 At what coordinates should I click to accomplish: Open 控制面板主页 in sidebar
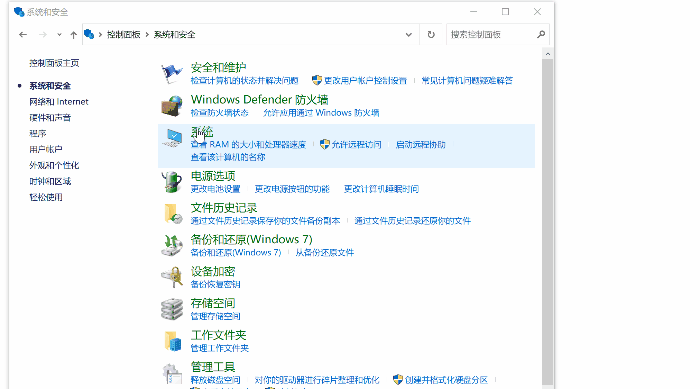[54, 63]
